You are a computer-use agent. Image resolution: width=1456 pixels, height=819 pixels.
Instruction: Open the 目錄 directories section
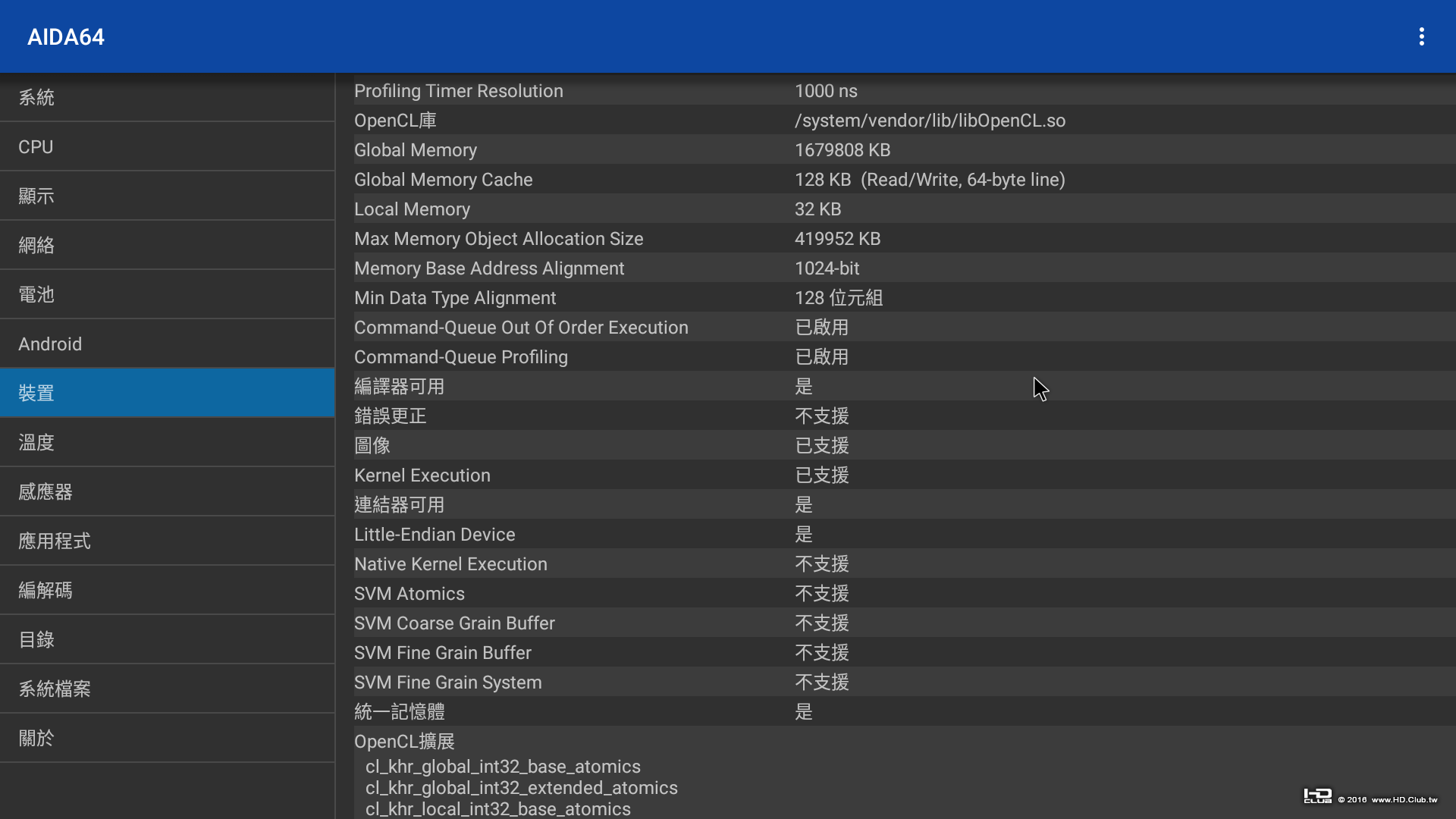coord(167,639)
